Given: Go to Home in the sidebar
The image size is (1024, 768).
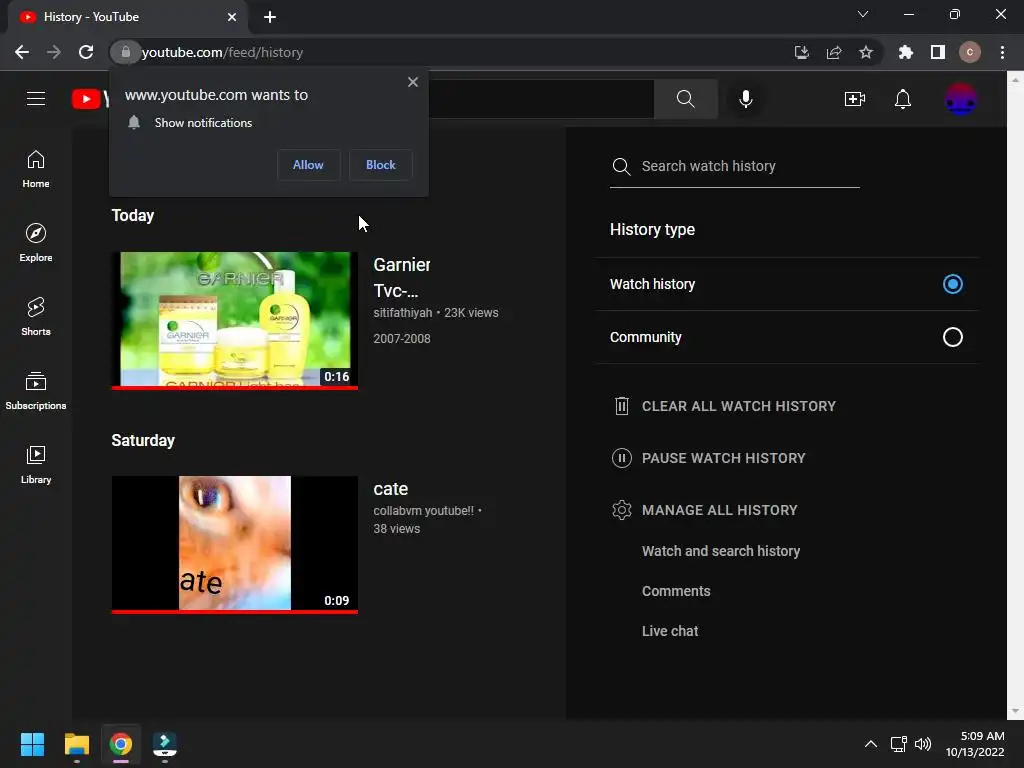Looking at the screenshot, I should [x=36, y=168].
